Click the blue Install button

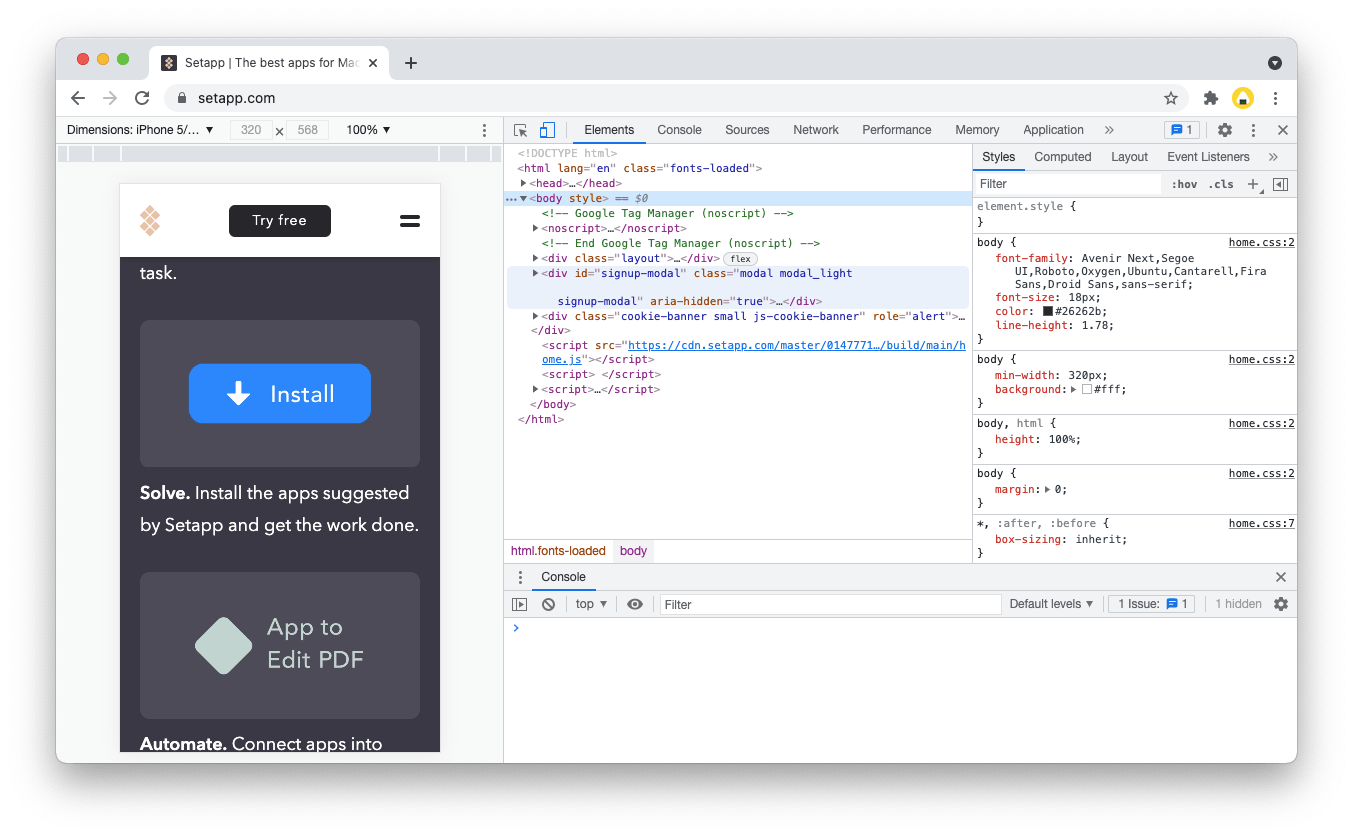(x=280, y=394)
